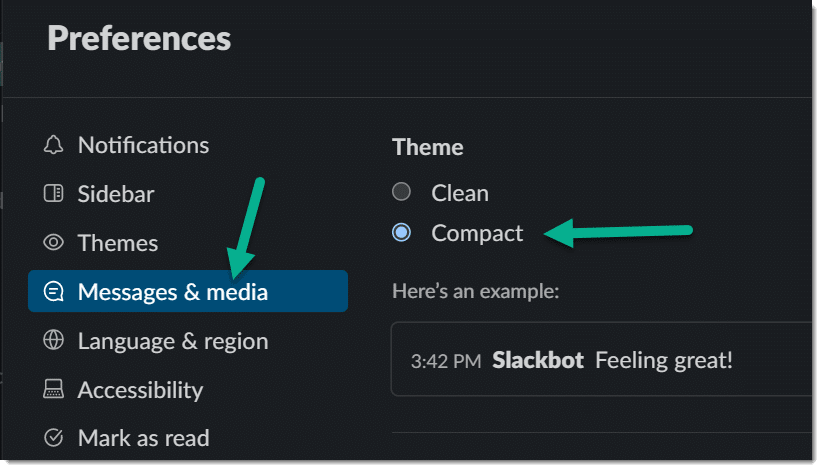Click the Mark as read checkmark icon
Image resolution: width=822 pixels, height=470 pixels.
click(53, 438)
